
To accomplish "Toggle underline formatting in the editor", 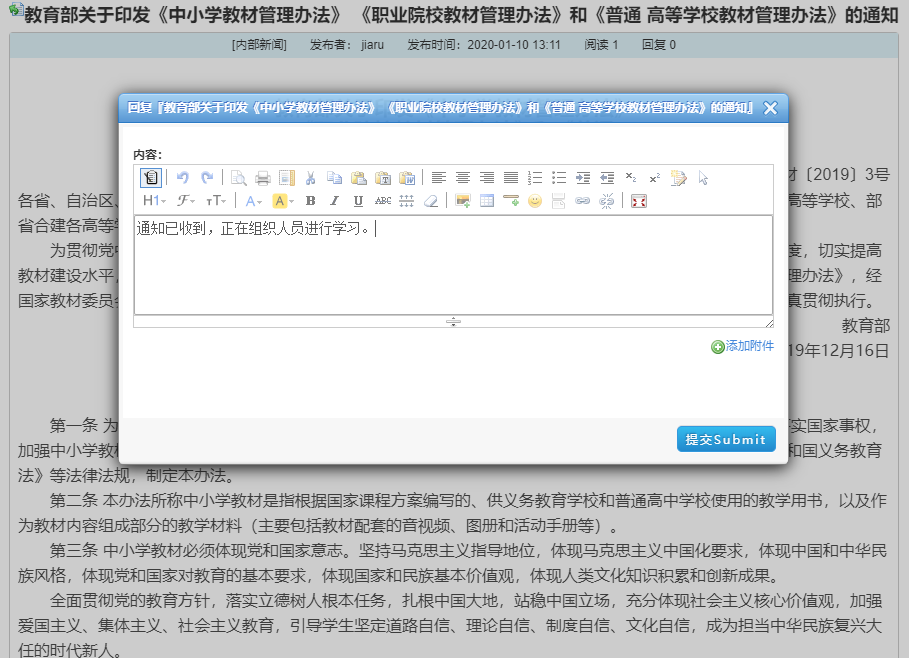I will click(360, 201).
